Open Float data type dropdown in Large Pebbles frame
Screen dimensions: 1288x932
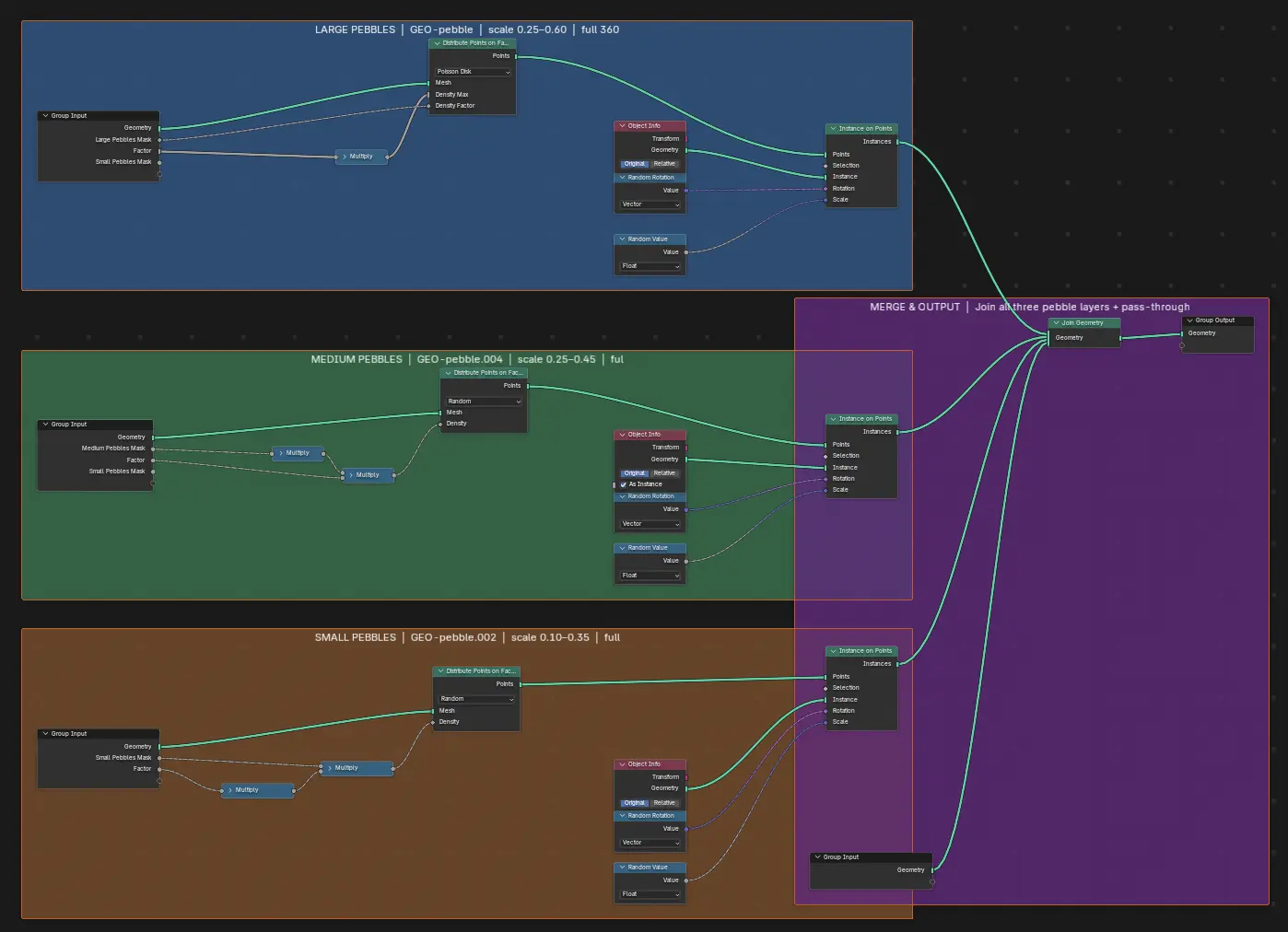650,266
